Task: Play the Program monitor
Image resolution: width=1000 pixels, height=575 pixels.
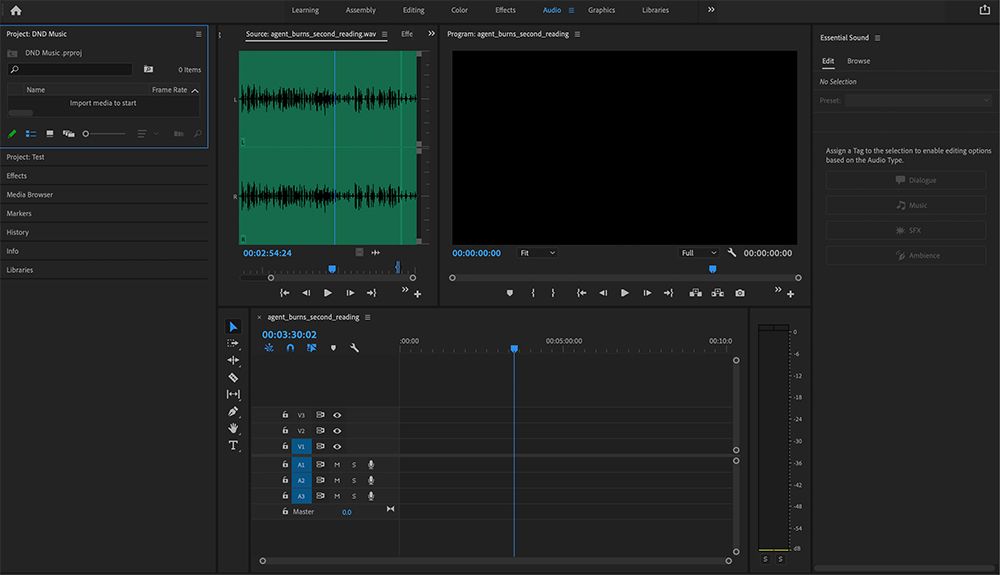Action: point(625,293)
